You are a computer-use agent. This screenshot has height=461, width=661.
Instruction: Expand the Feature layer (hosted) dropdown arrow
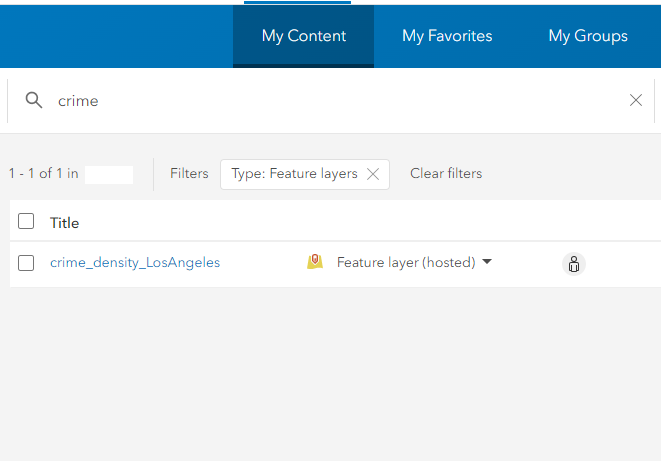point(487,262)
